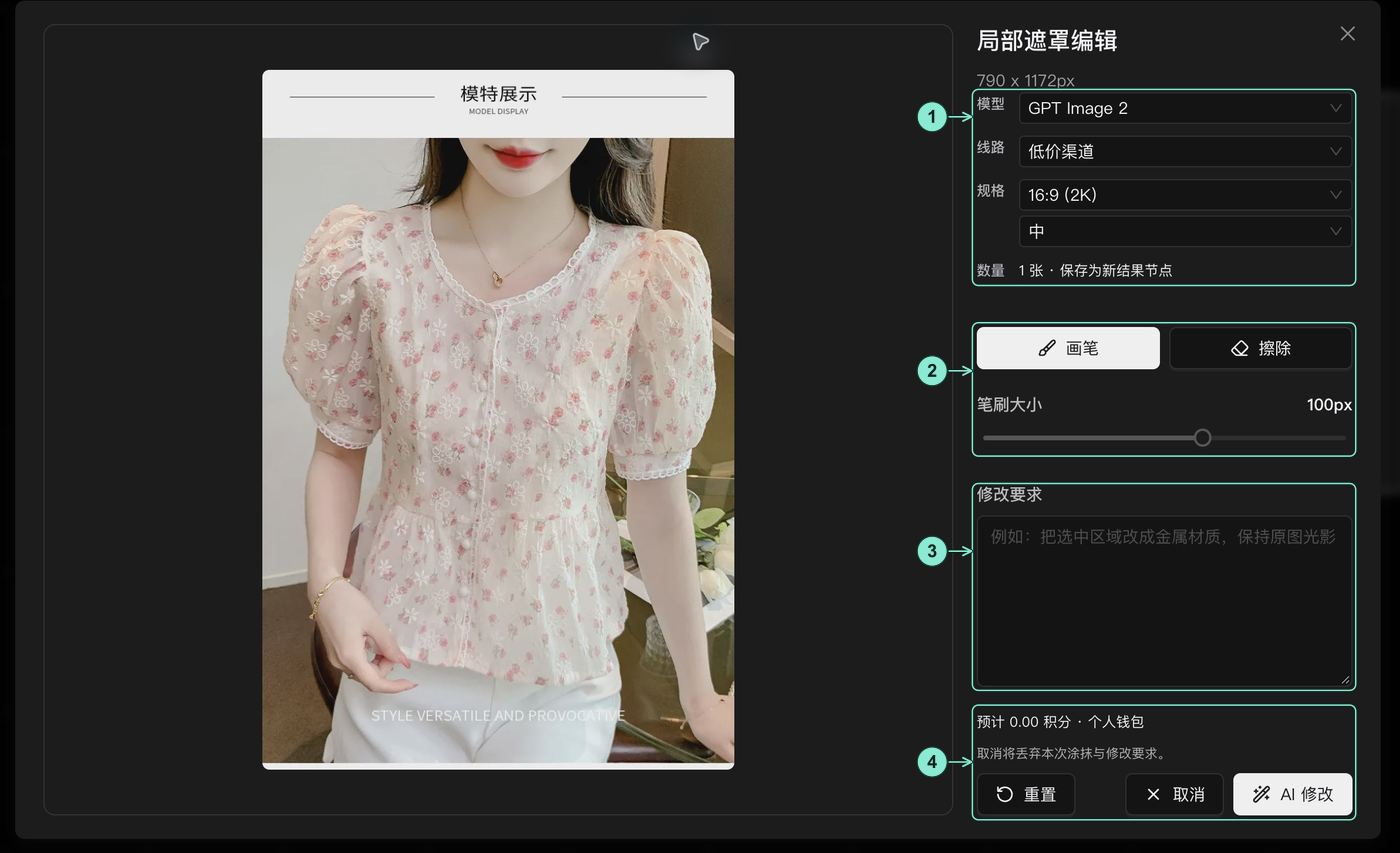The height and width of the screenshot is (853, 1400).
Task: Click inside the 修改要求 text box
Action: tap(1164, 601)
